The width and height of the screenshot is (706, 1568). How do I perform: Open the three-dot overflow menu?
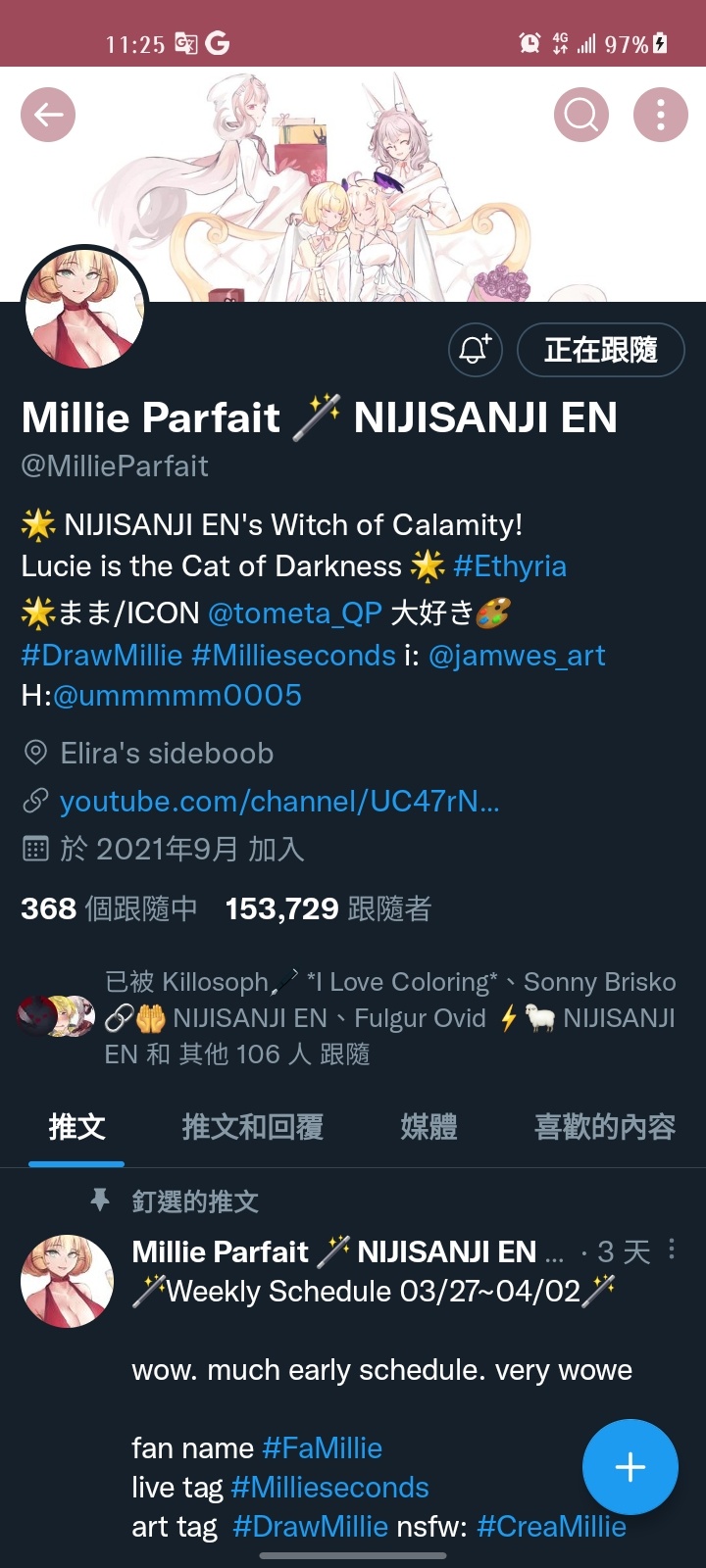pos(661,115)
